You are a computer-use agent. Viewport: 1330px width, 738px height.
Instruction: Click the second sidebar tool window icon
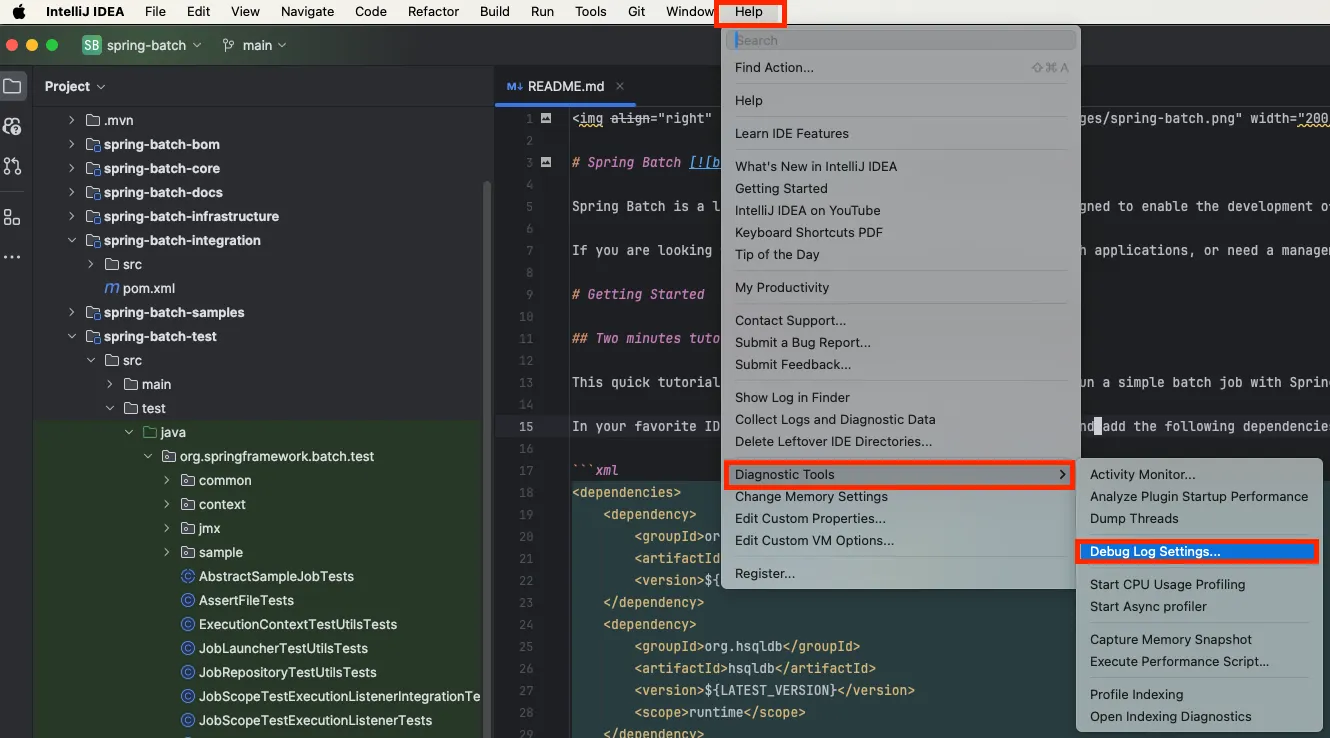(x=12, y=127)
